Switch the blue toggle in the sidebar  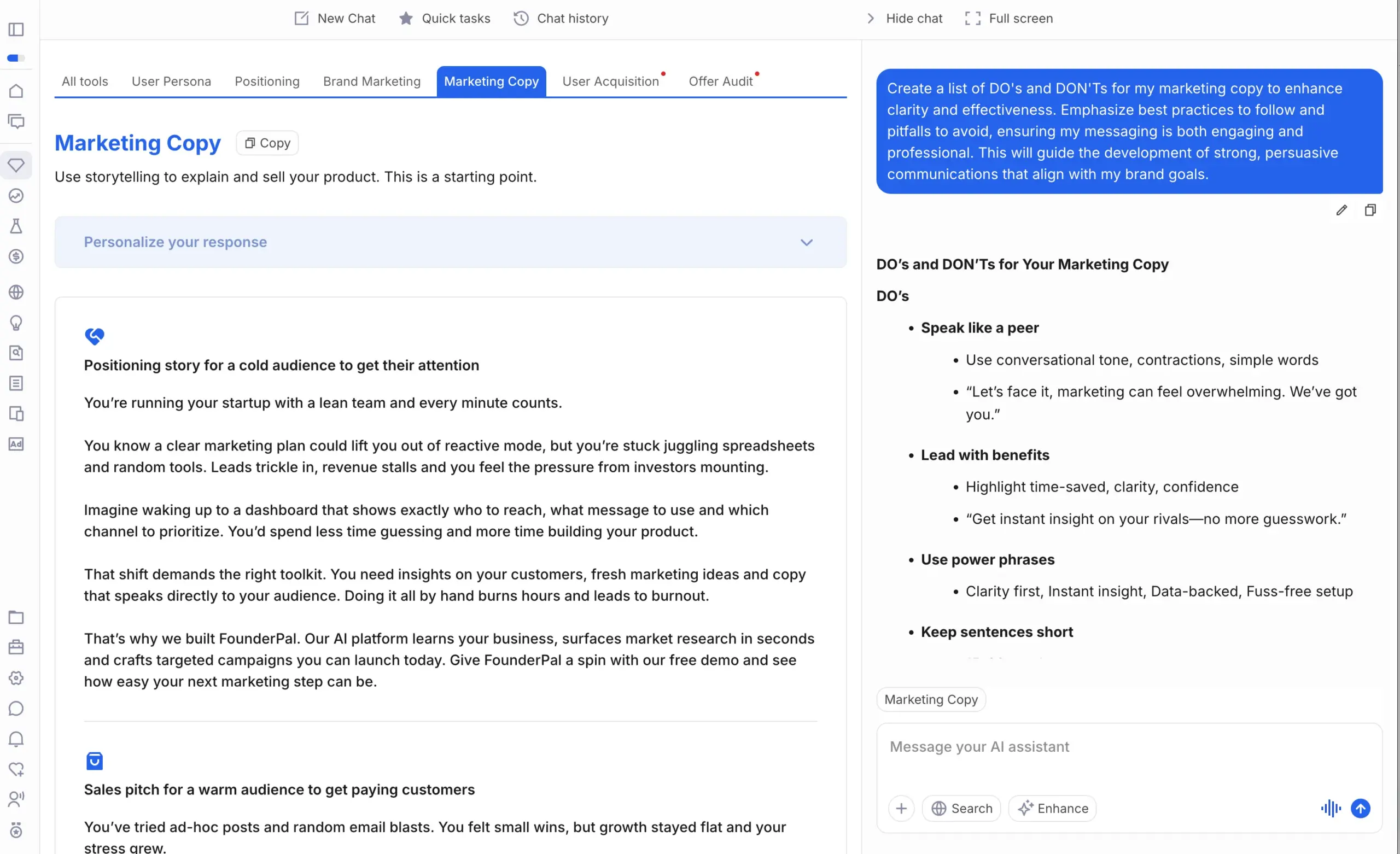[x=16, y=57]
